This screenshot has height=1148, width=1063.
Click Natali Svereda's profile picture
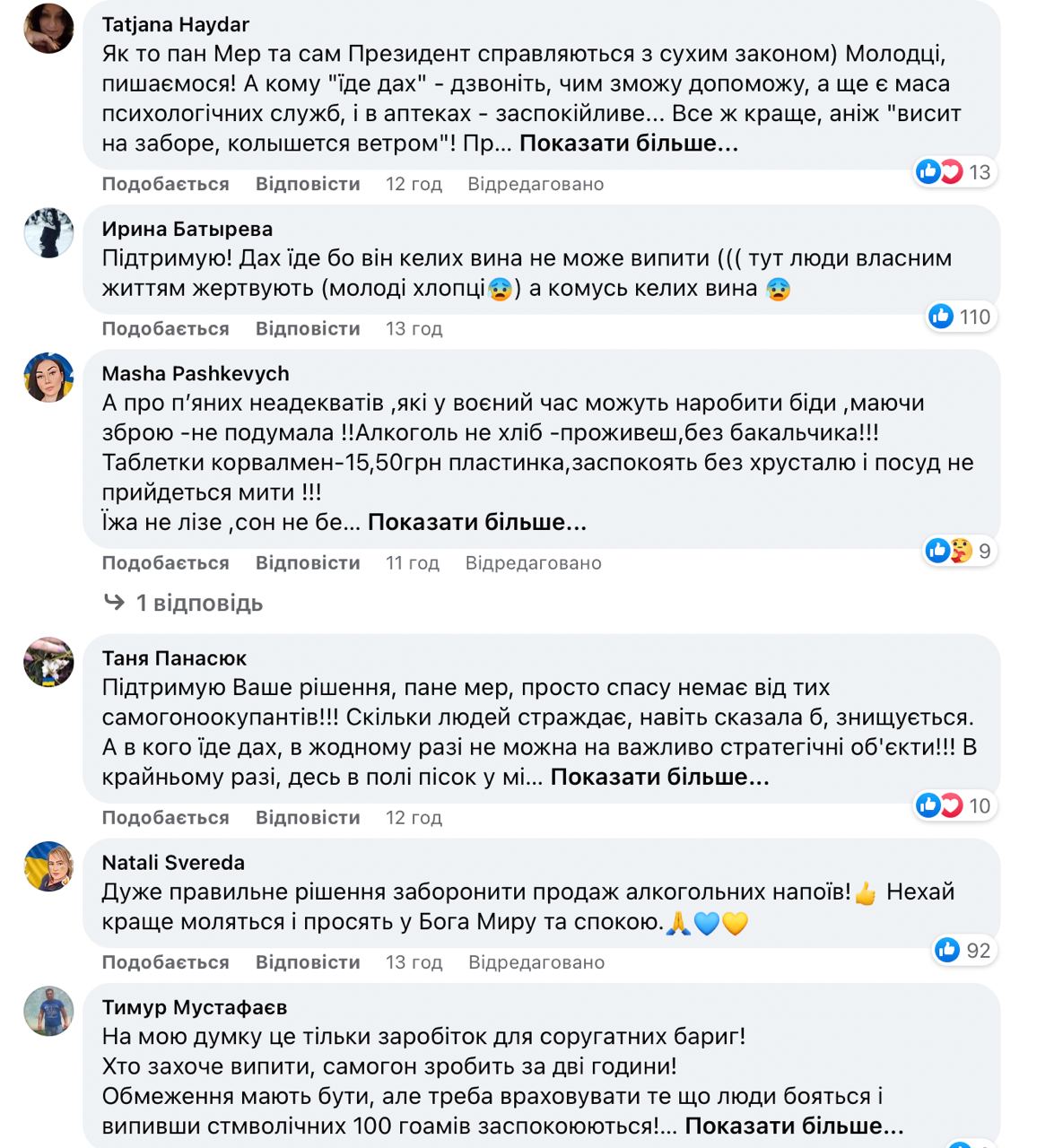click(48, 866)
